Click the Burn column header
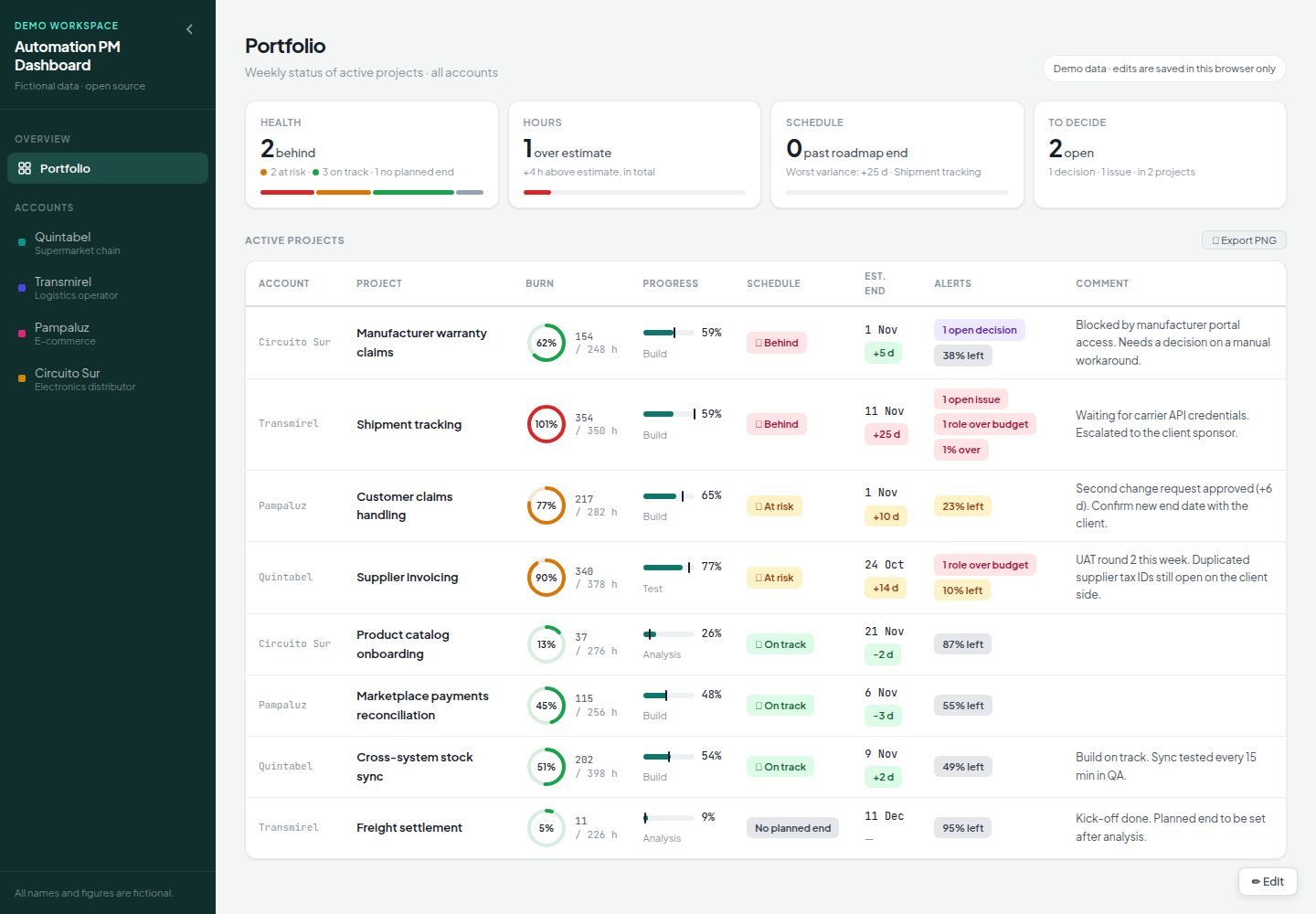 coord(539,283)
